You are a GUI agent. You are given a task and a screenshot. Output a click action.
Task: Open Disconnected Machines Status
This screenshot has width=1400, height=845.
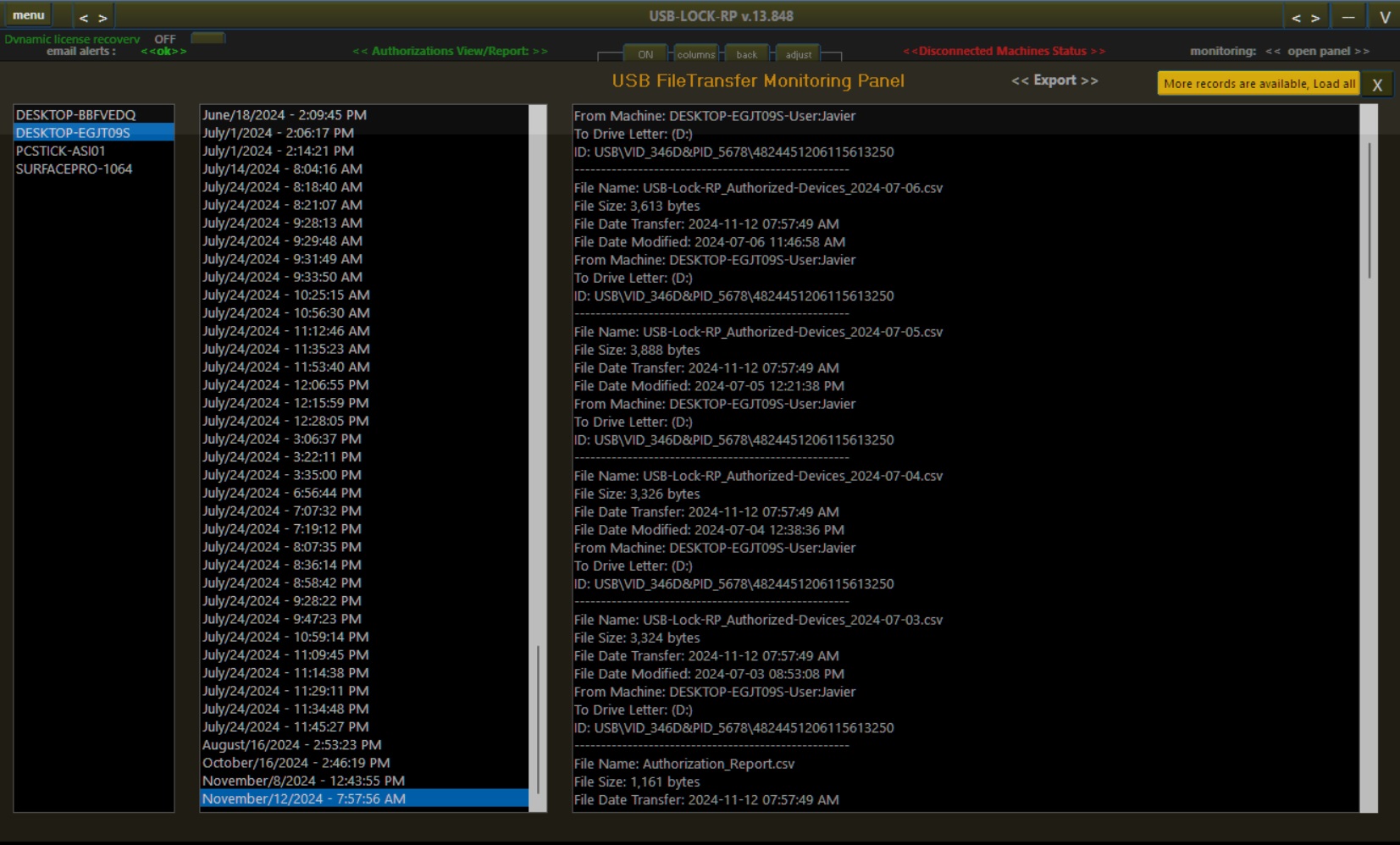pyautogui.click(x=1004, y=52)
